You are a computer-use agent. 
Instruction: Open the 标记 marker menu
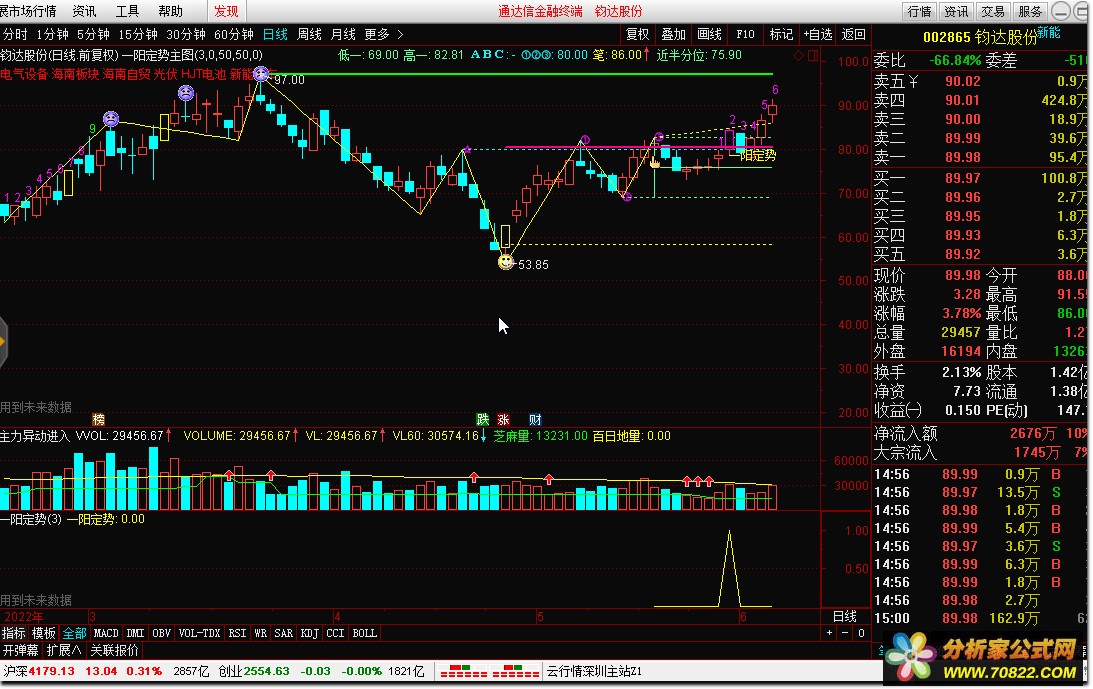click(781, 34)
